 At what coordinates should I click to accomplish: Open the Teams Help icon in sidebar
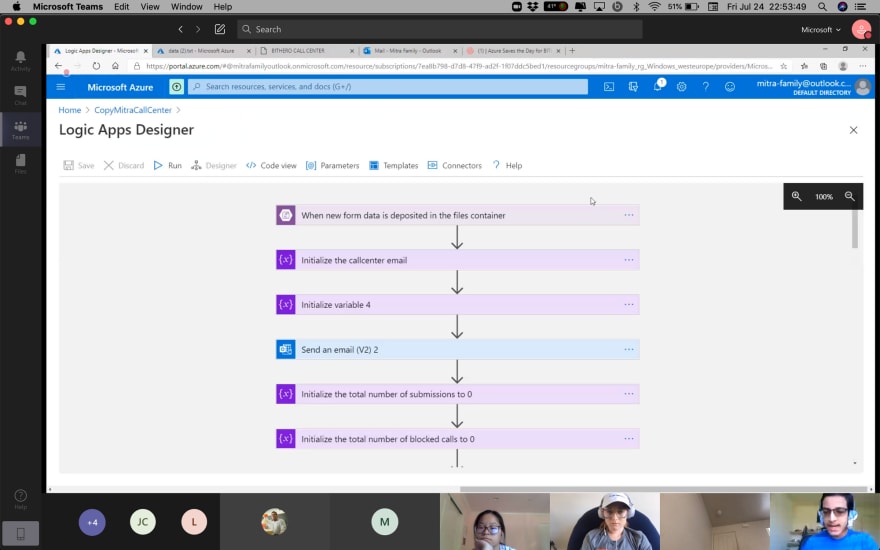click(x=20, y=498)
